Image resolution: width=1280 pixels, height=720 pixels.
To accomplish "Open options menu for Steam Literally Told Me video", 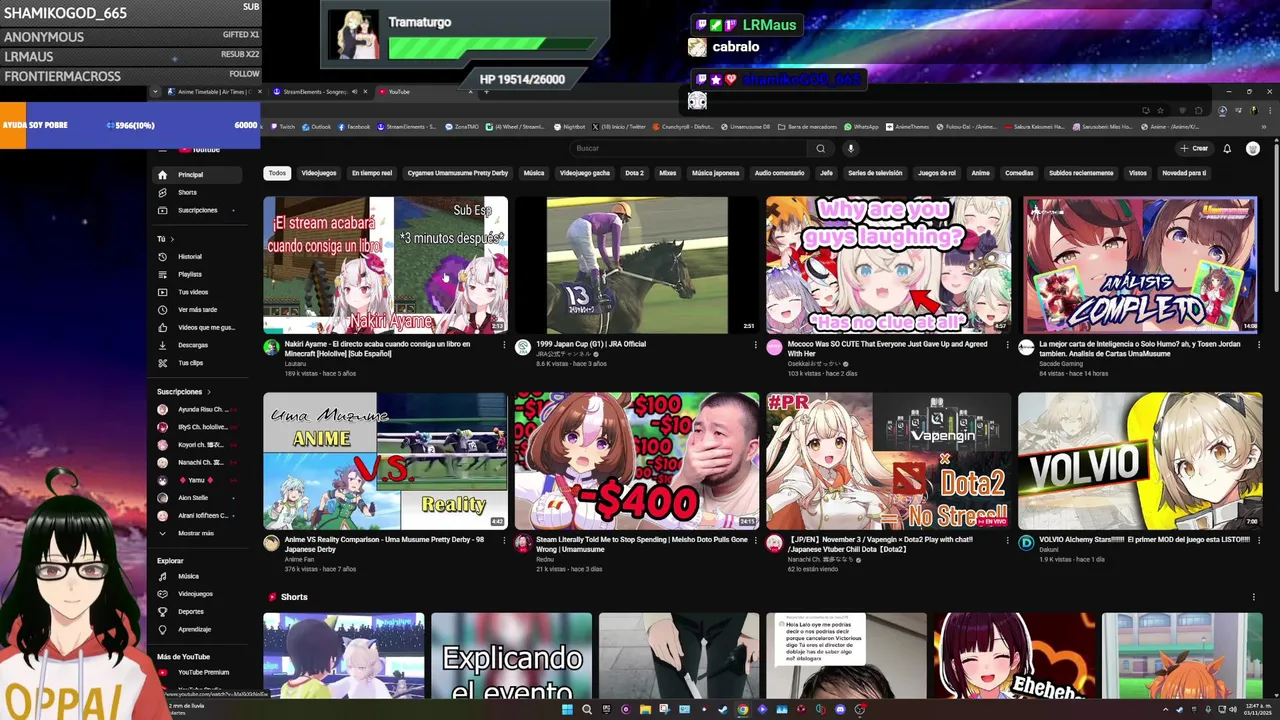I will (x=755, y=540).
